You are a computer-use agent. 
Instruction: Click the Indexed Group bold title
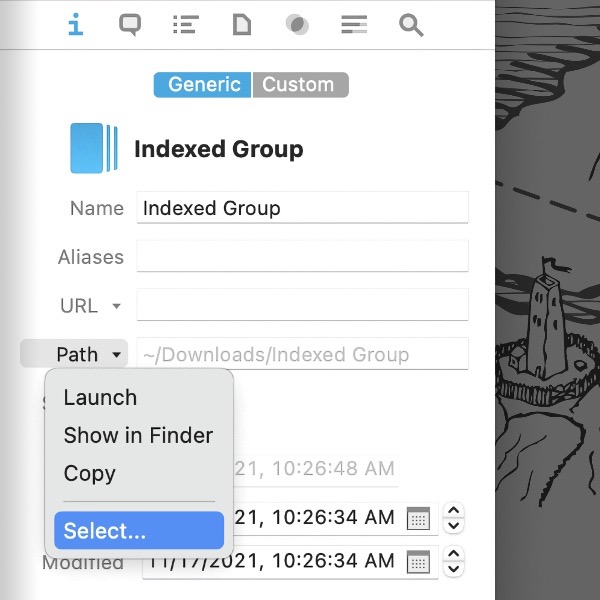219,149
